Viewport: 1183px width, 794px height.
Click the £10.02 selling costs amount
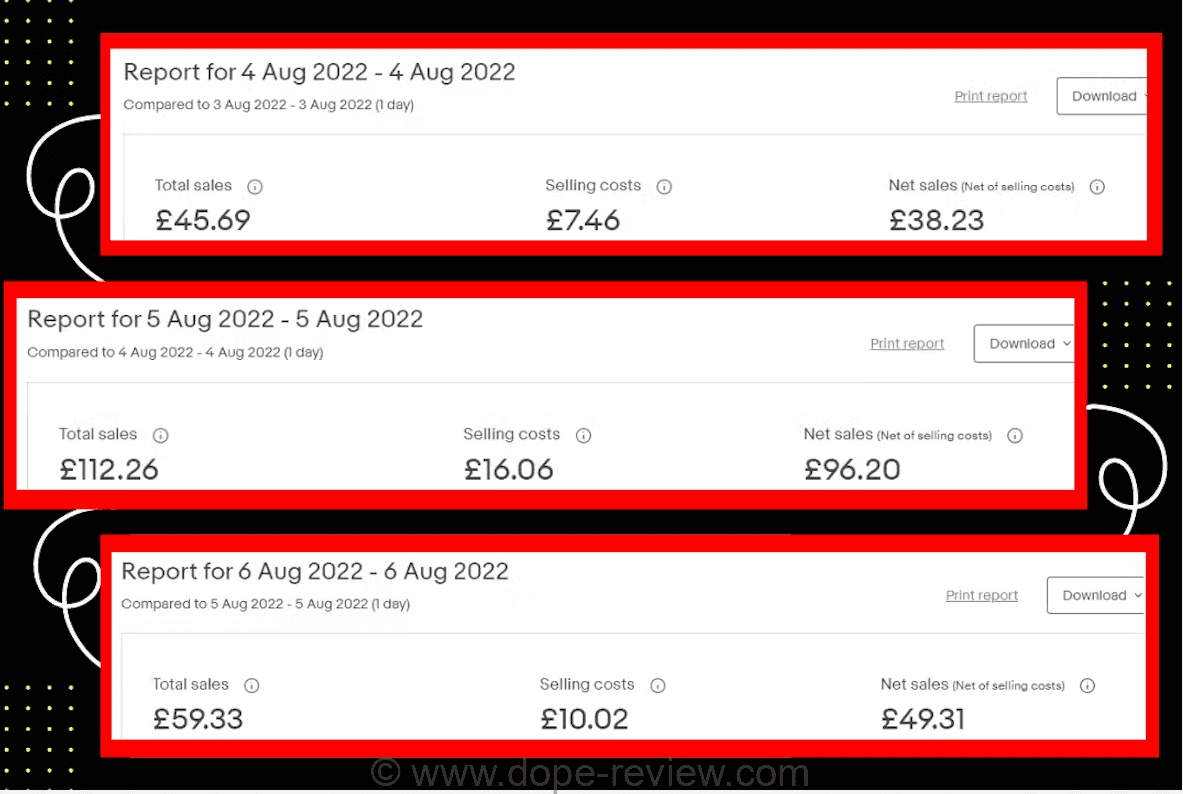click(584, 719)
